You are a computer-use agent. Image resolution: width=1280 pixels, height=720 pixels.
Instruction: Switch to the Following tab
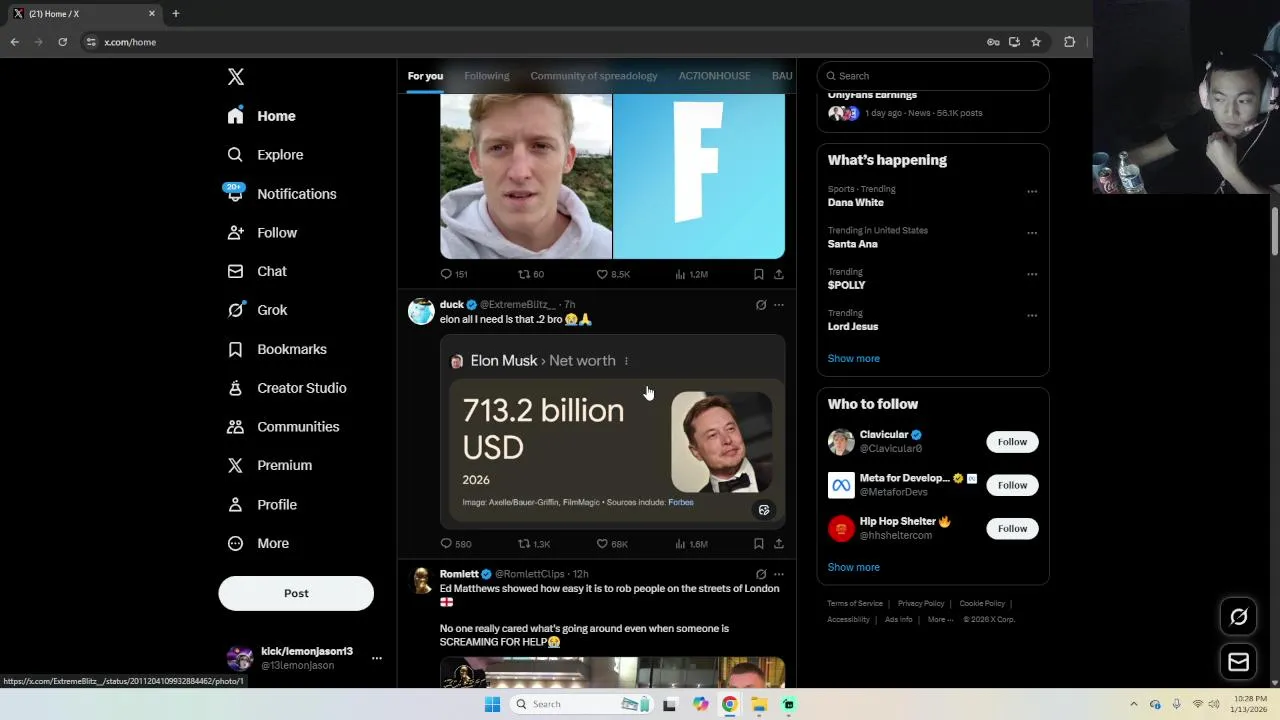[x=486, y=76]
